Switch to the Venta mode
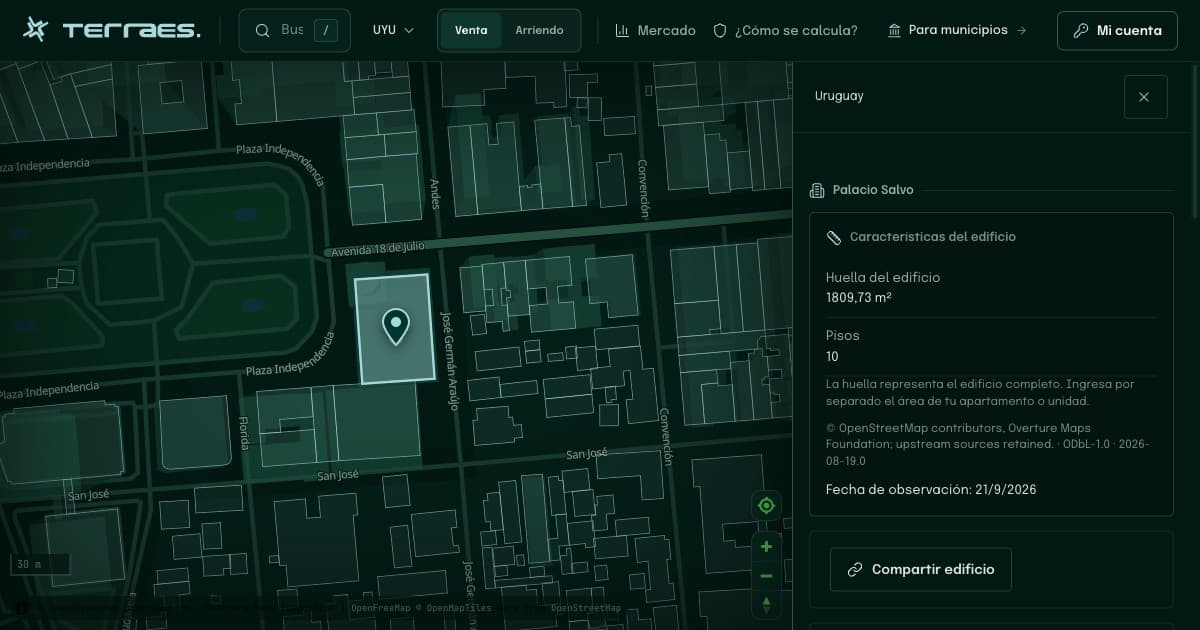The image size is (1200, 630). (471, 30)
